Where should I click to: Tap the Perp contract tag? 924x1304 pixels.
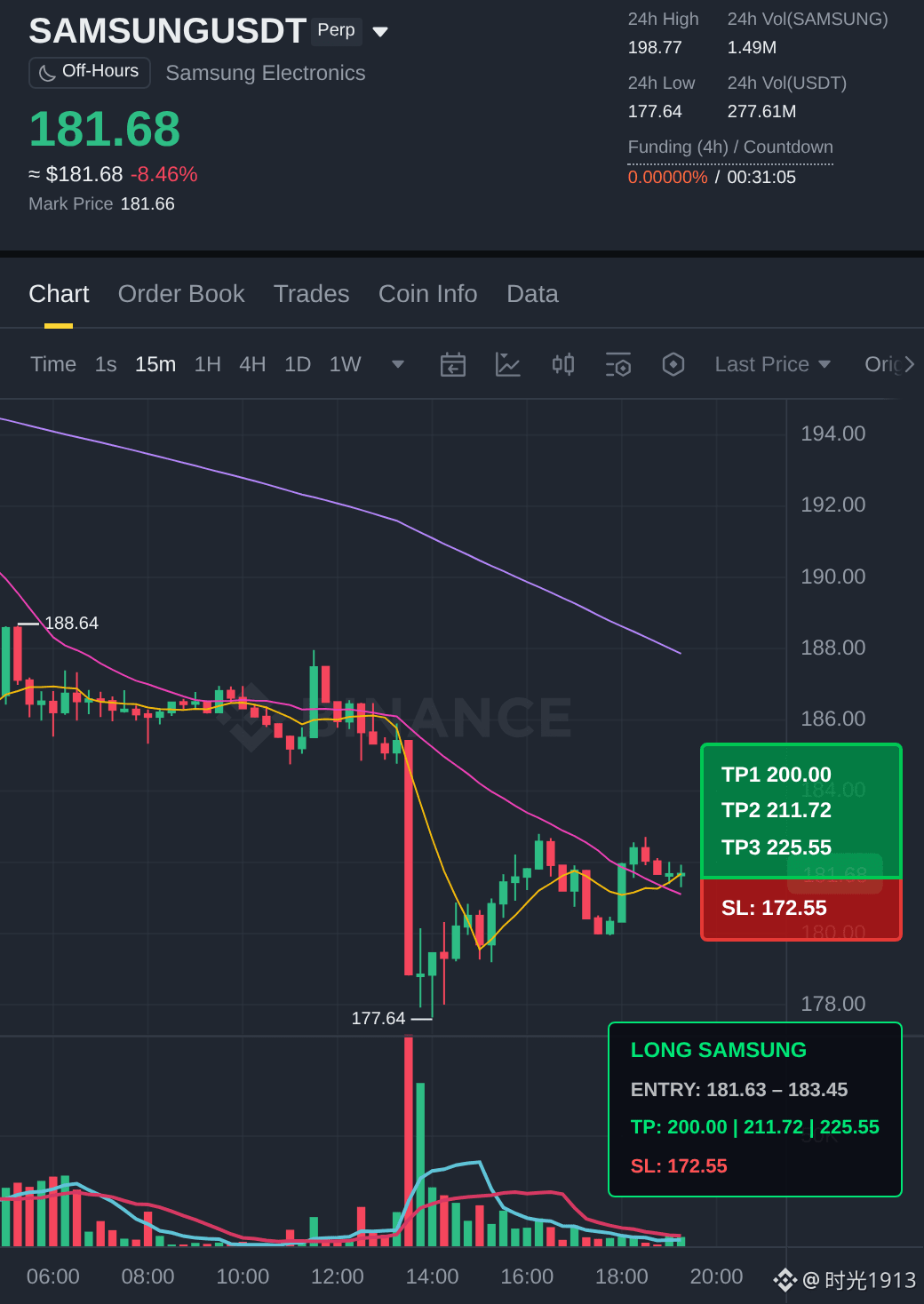coord(337,30)
